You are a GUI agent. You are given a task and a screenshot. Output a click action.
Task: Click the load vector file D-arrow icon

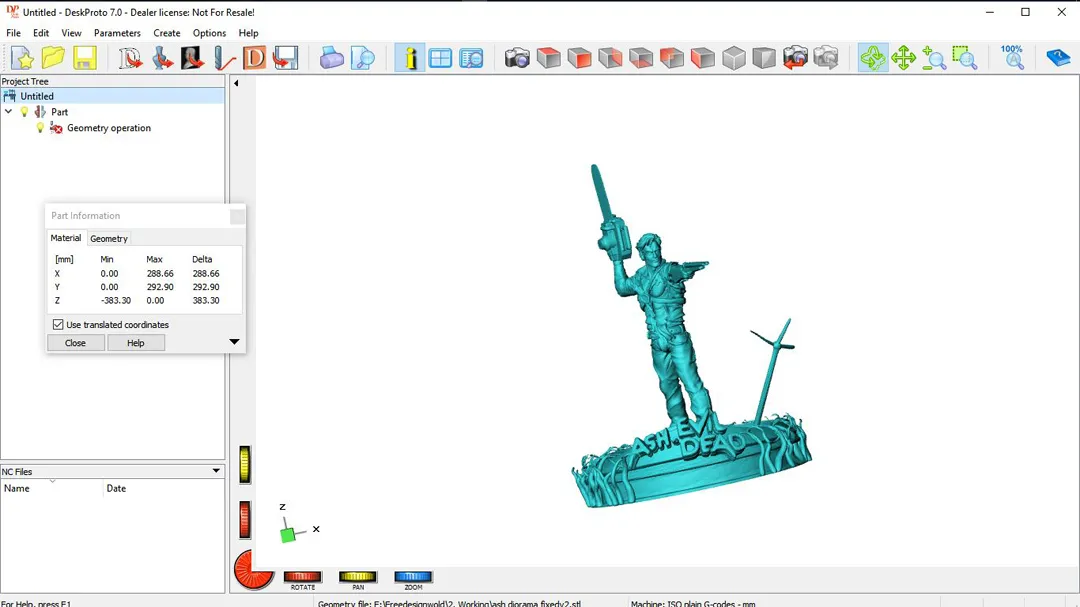click(130, 58)
